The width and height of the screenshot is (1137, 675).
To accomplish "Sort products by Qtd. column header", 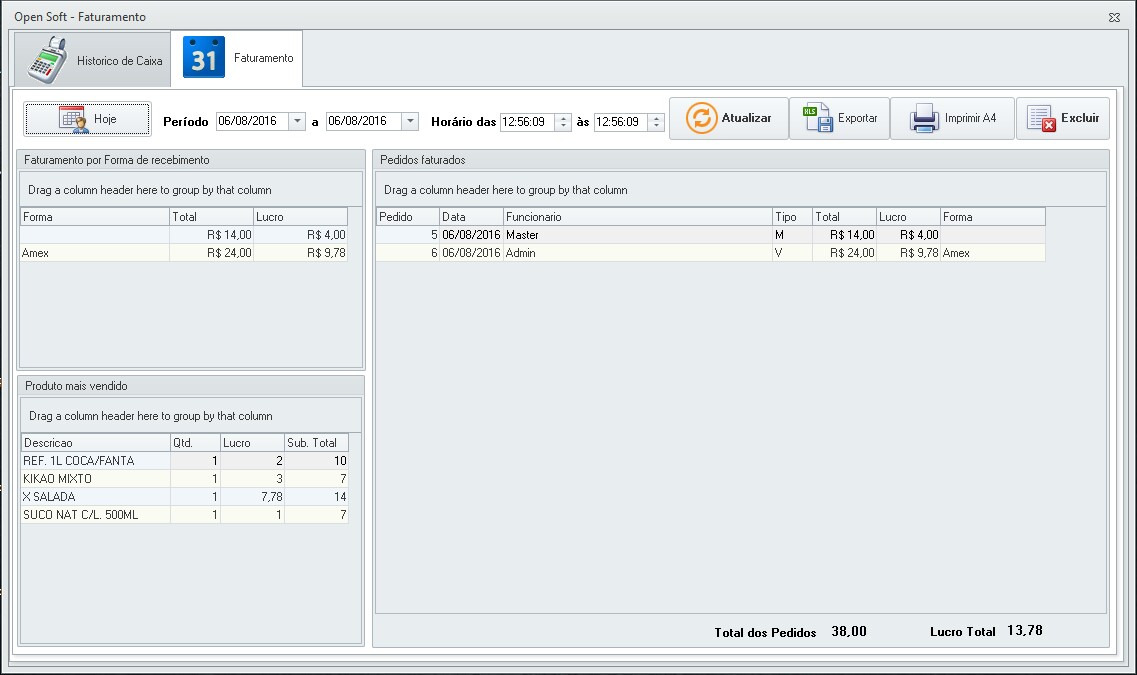I will click(195, 443).
